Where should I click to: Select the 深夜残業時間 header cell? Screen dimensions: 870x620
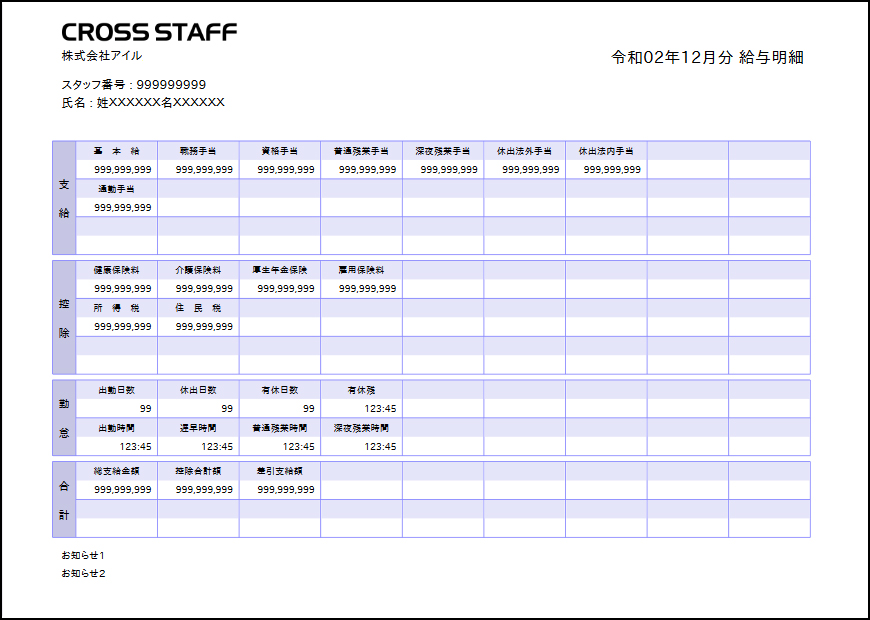click(361, 428)
